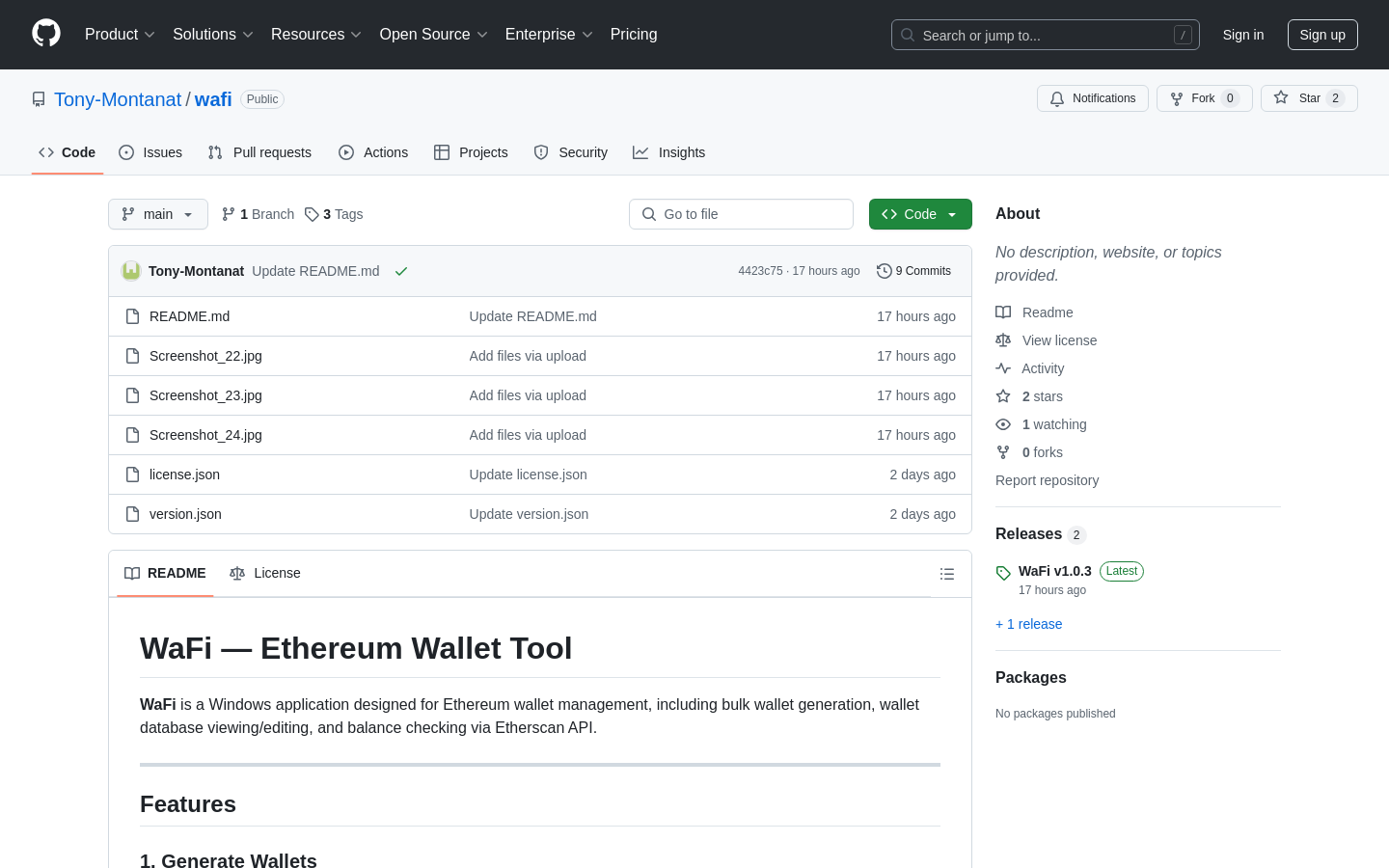Expand the Open Source menu

pos(434,35)
